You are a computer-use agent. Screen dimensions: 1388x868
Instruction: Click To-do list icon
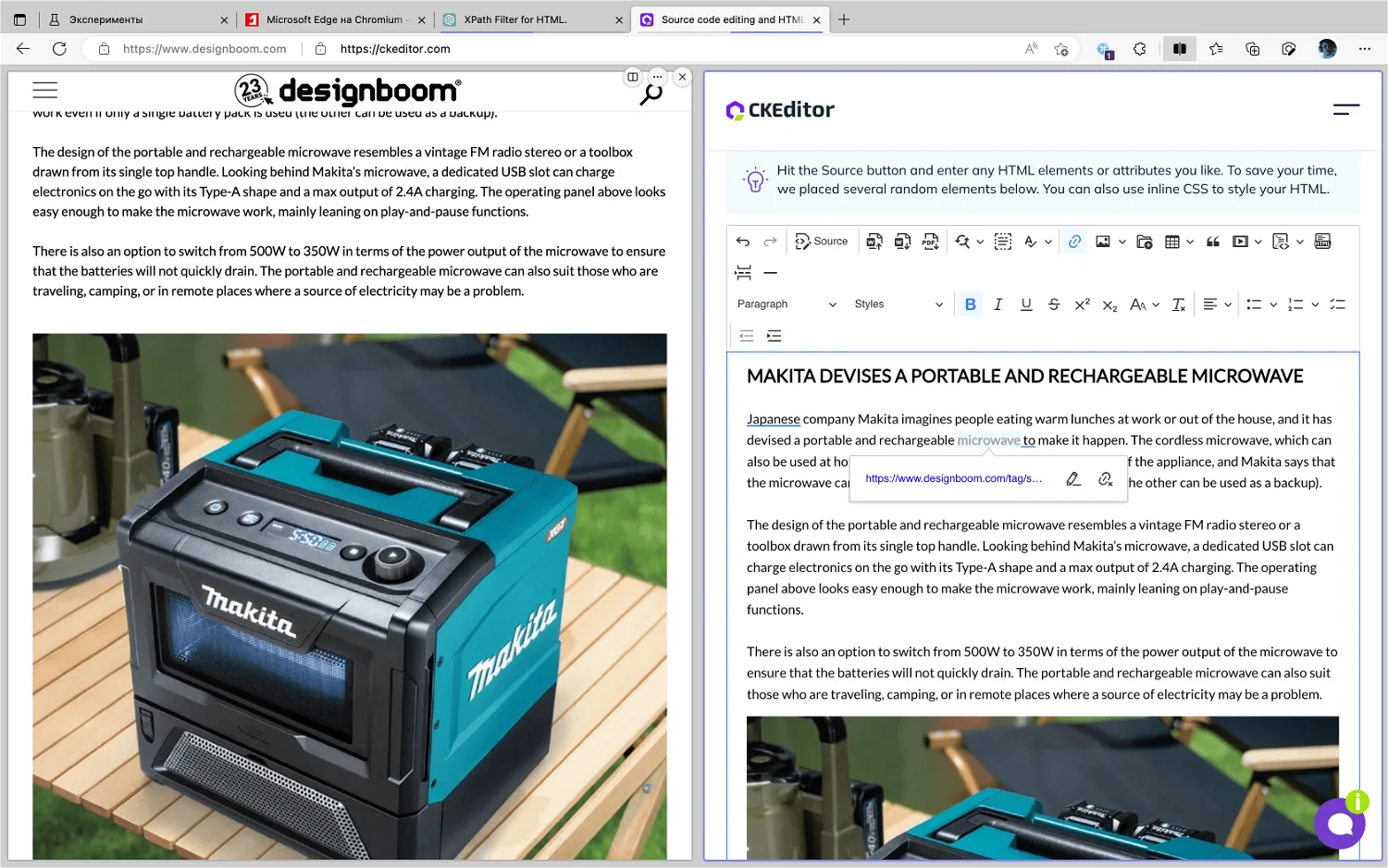coord(1337,304)
